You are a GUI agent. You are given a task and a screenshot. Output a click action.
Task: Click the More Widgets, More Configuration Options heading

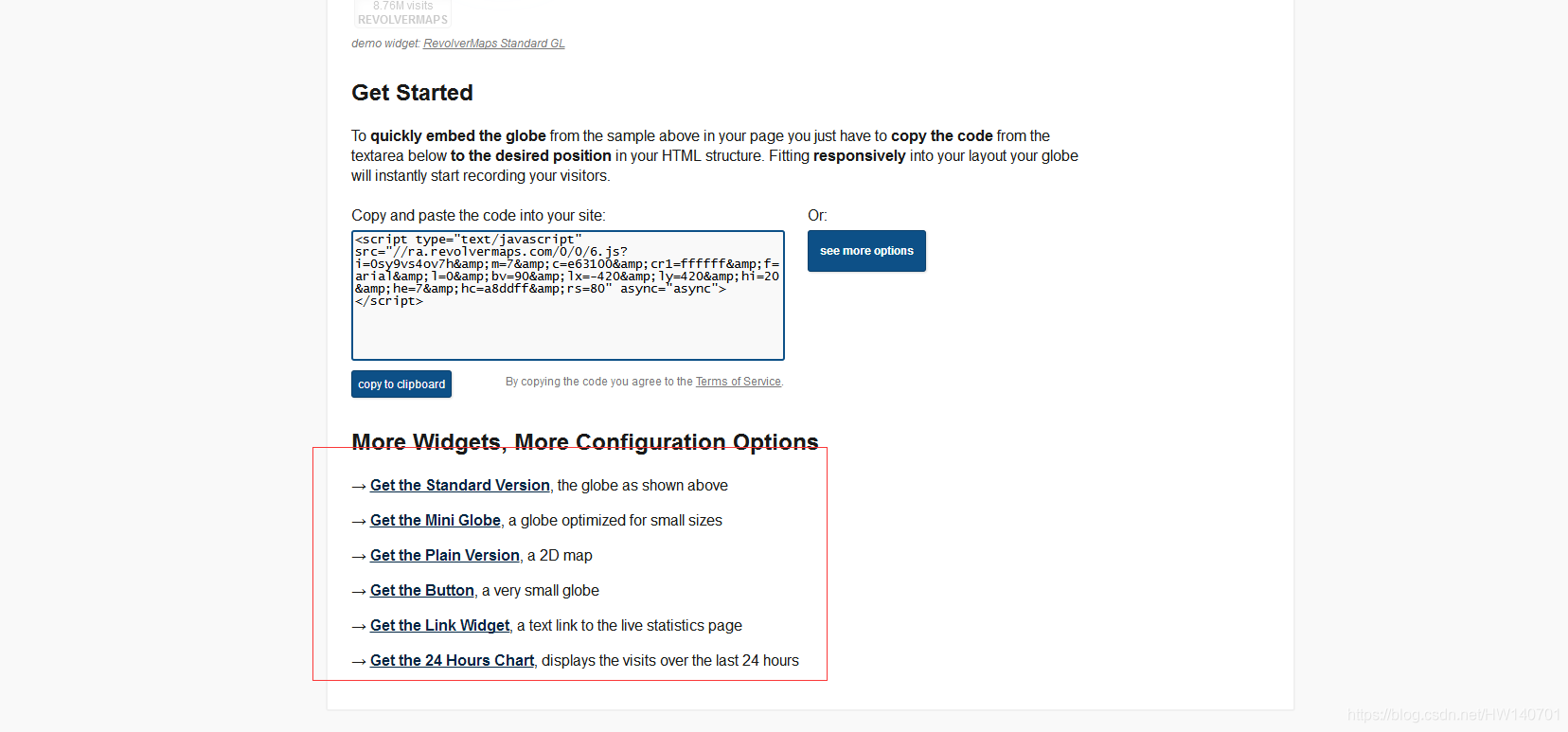coord(585,442)
